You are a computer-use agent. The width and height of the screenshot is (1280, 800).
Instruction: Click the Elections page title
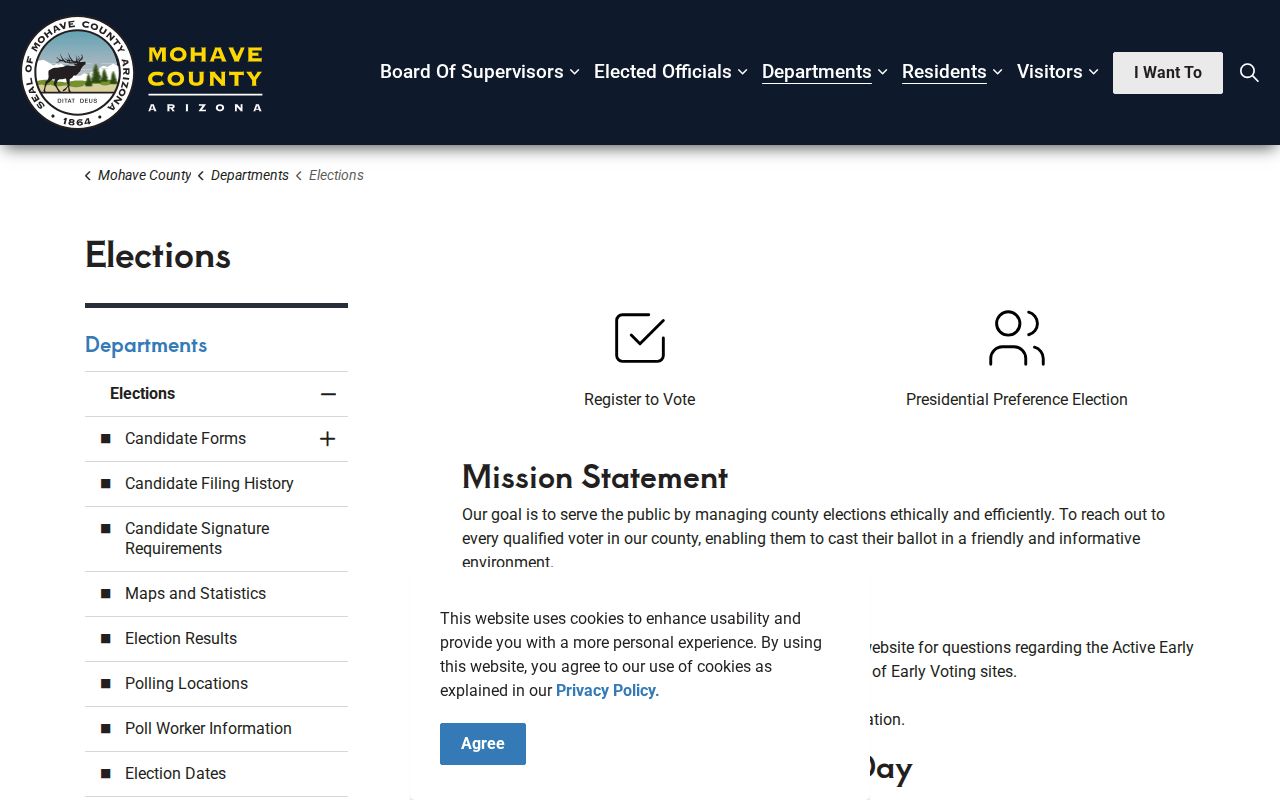[158, 255]
